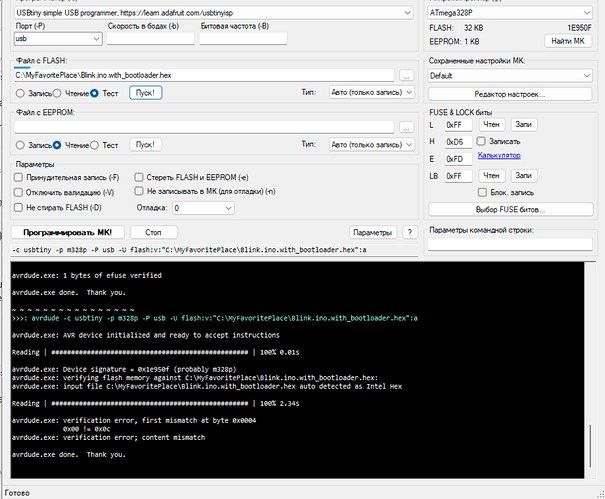The width and height of the screenshot is (605, 499).
Task: Click the E fuse value field 0xFD
Action: [x=458, y=159]
